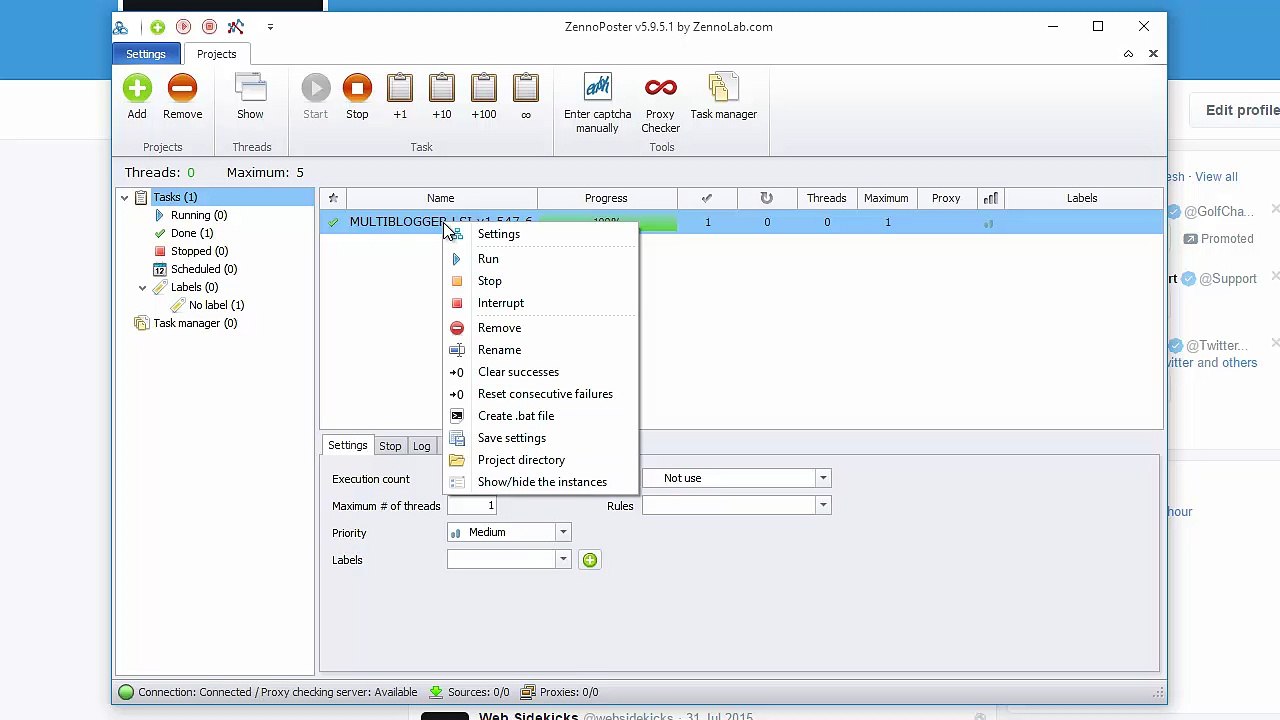This screenshot has width=1280, height=720.
Task: Open Project directory from context menu
Action: tap(540, 460)
